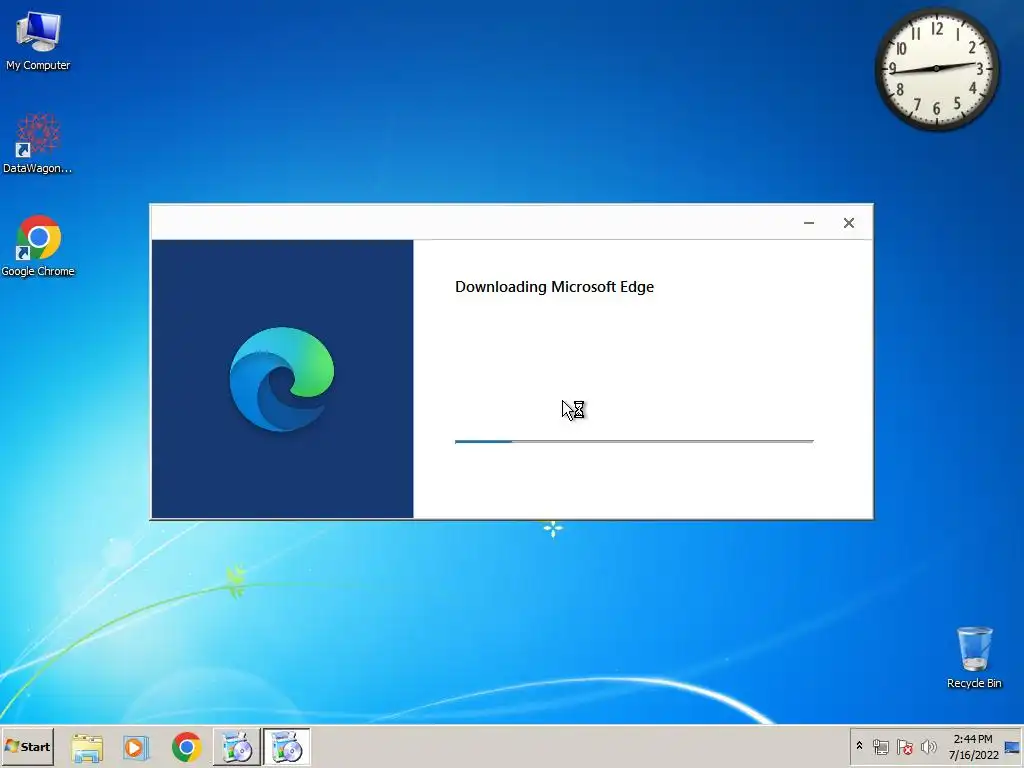The height and width of the screenshot is (768, 1024).
Task: Switch to the active installer taskbar item
Action: click(x=287, y=747)
